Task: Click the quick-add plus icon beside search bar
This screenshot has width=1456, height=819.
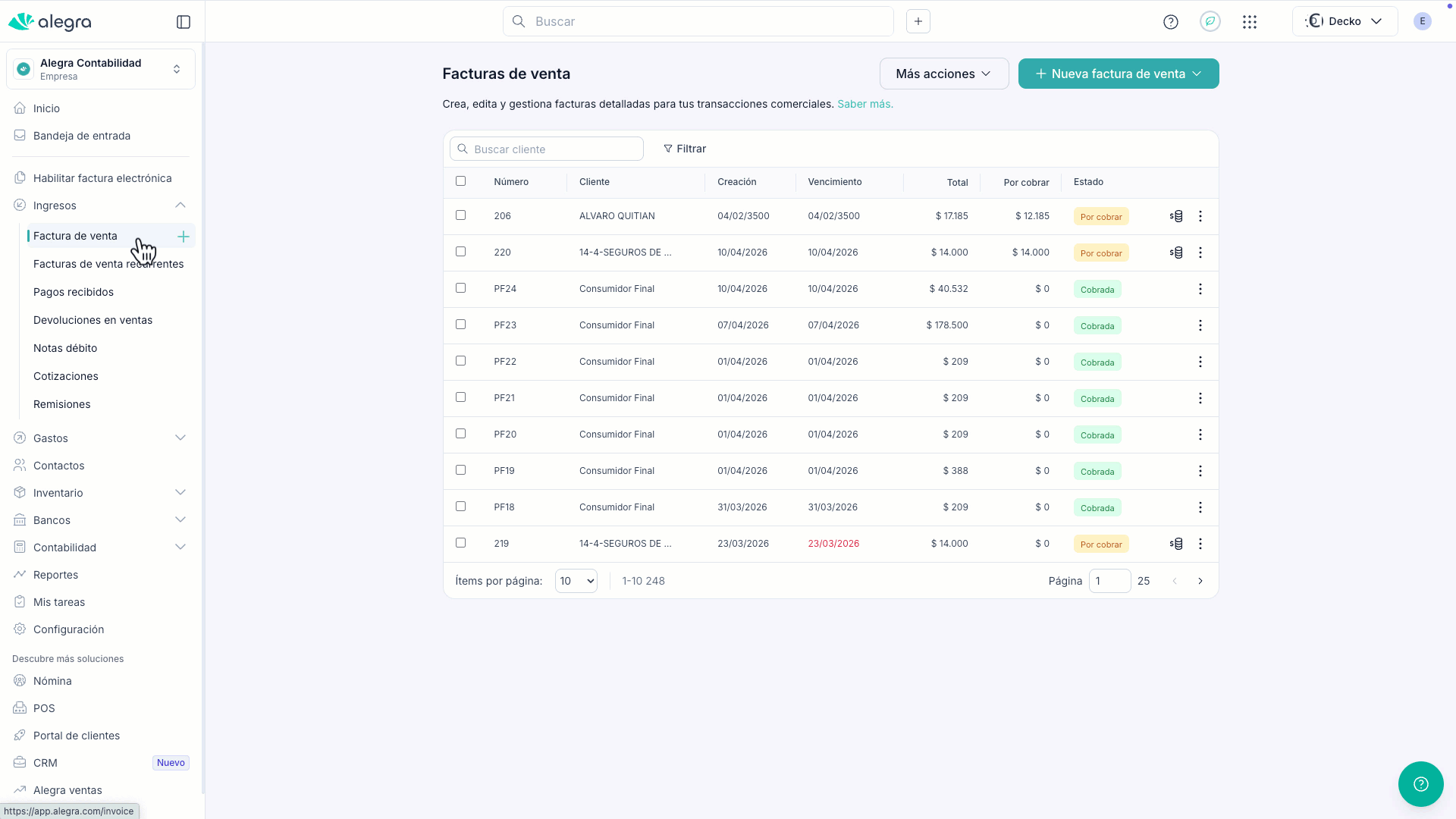Action: tap(918, 21)
